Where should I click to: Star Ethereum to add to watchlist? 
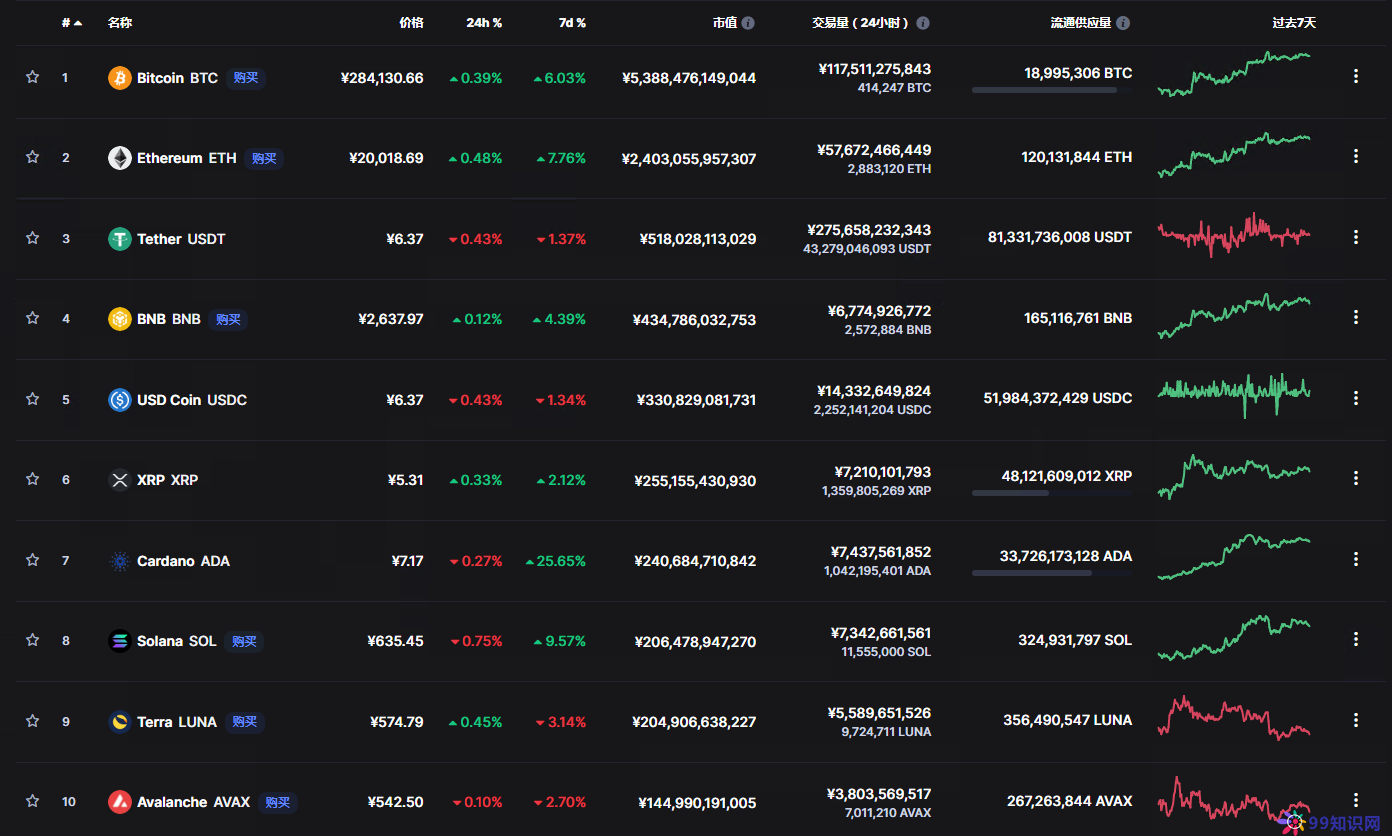pos(32,157)
